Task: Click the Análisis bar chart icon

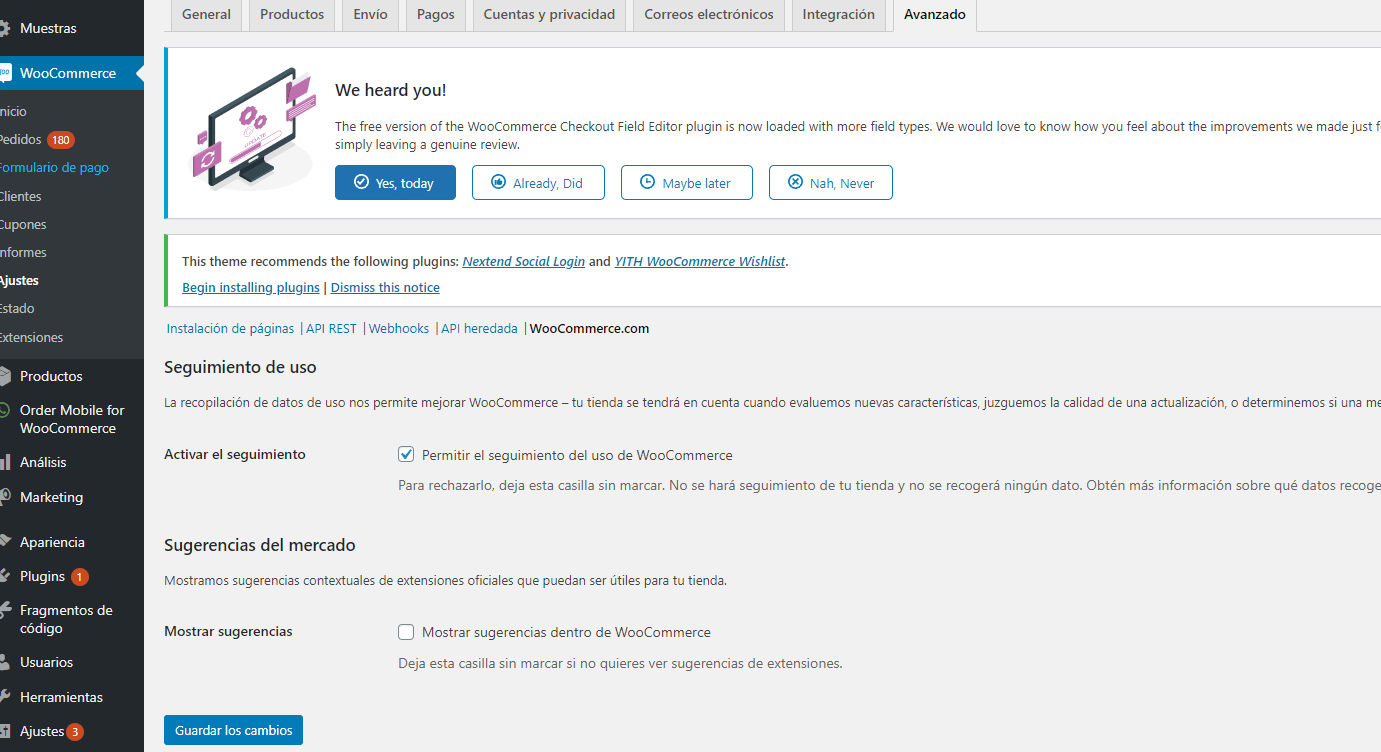Action: [4, 462]
